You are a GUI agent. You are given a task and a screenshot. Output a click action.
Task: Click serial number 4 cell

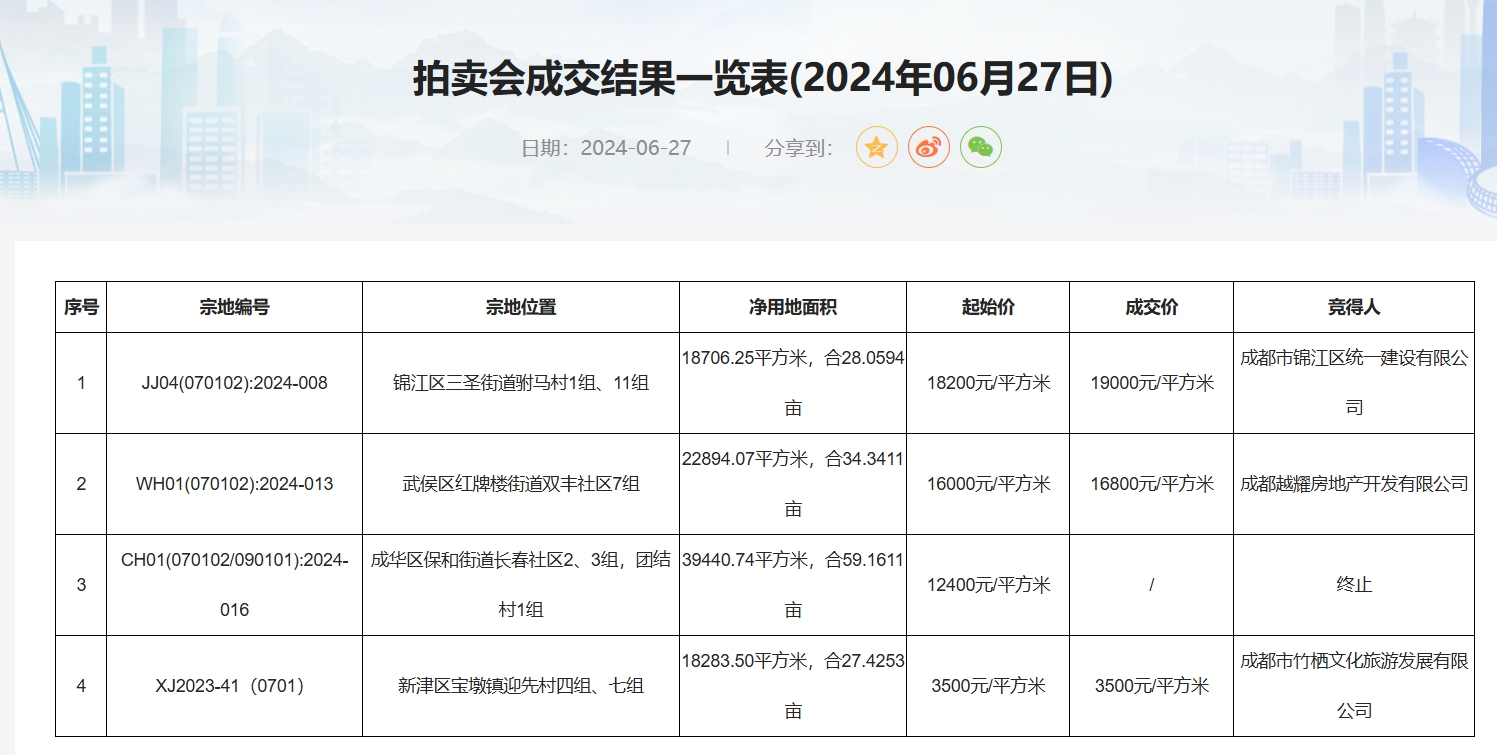pos(81,686)
